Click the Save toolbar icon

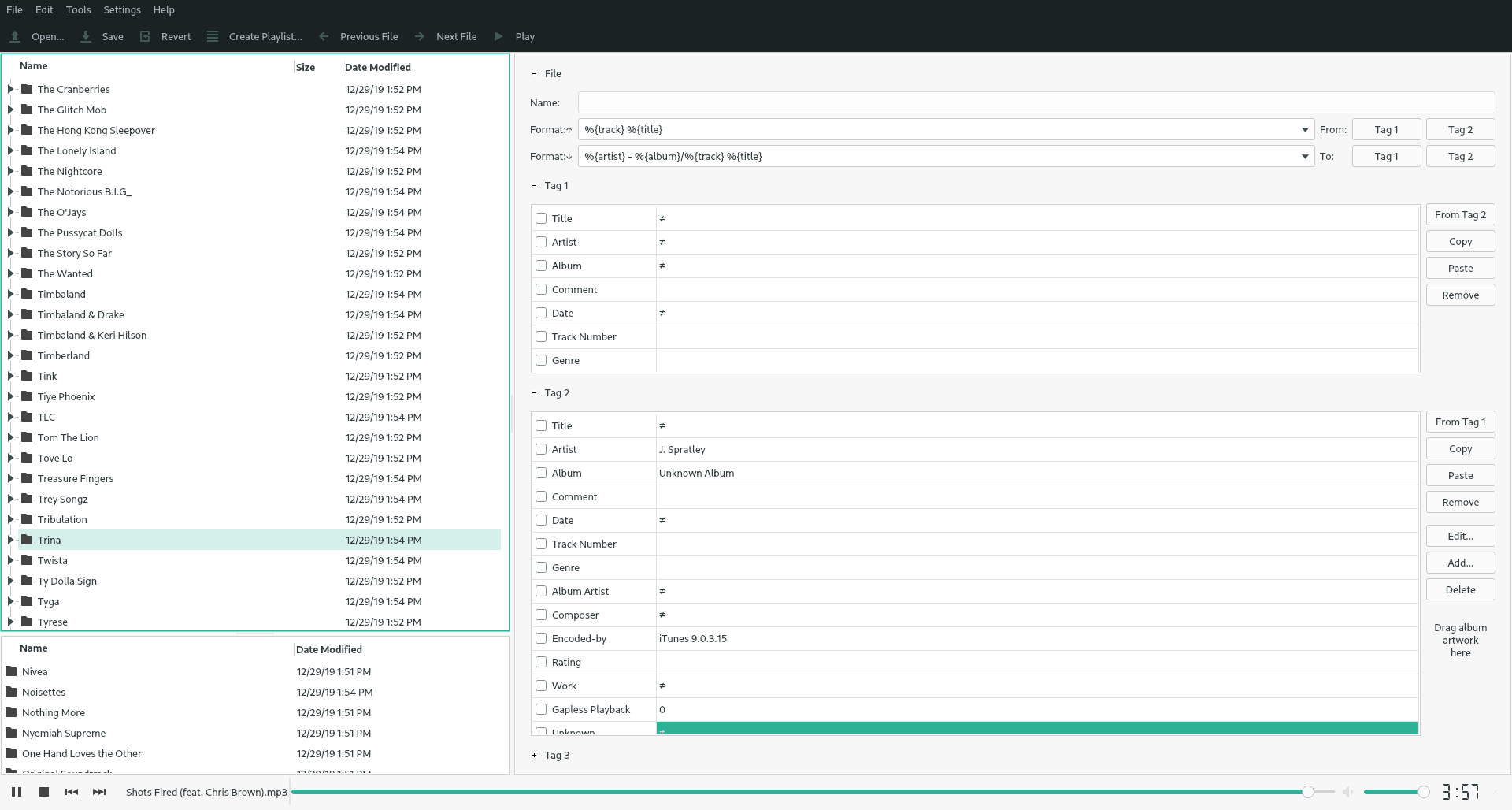[x=86, y=36]
